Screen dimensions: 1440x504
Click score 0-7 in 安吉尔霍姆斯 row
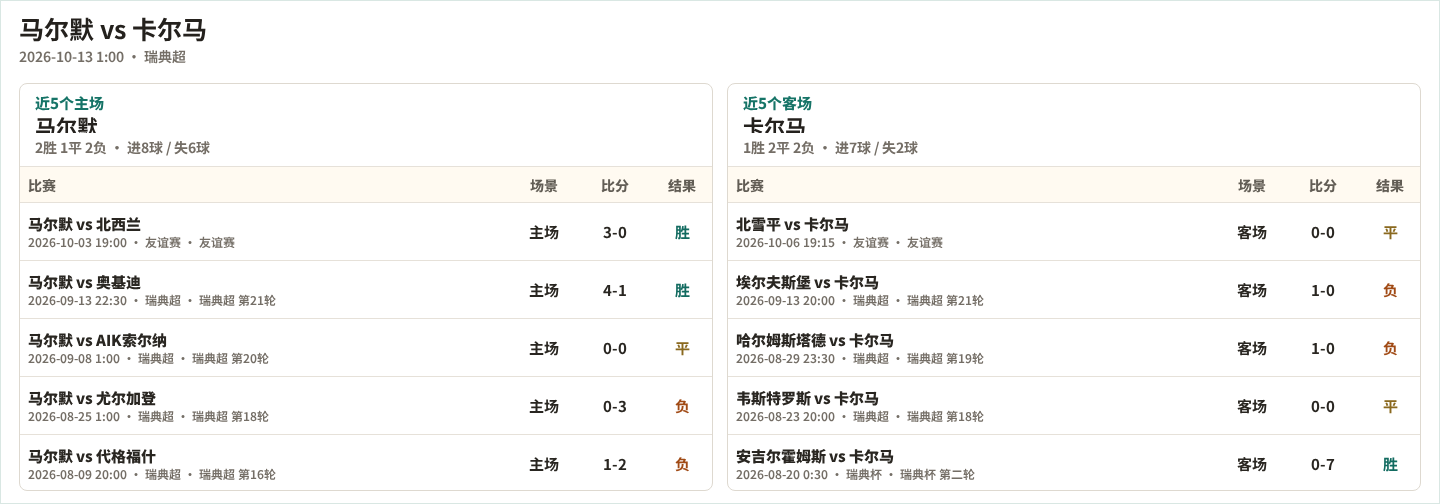pos(1323,464)
